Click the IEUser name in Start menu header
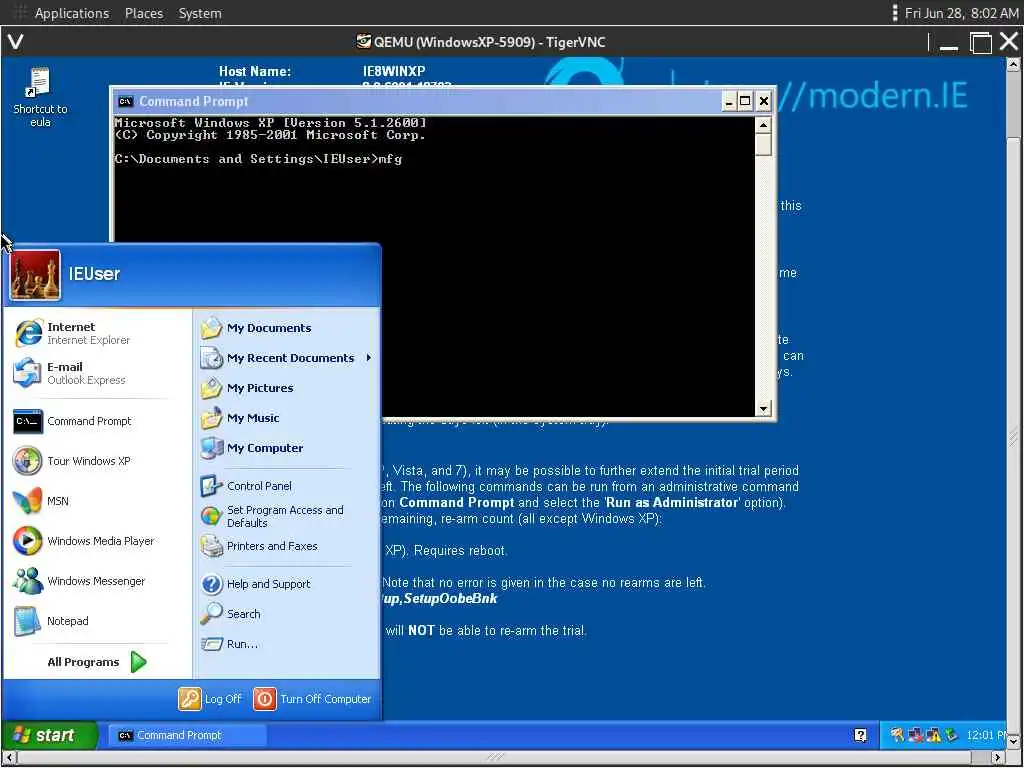 click(95, 274)
